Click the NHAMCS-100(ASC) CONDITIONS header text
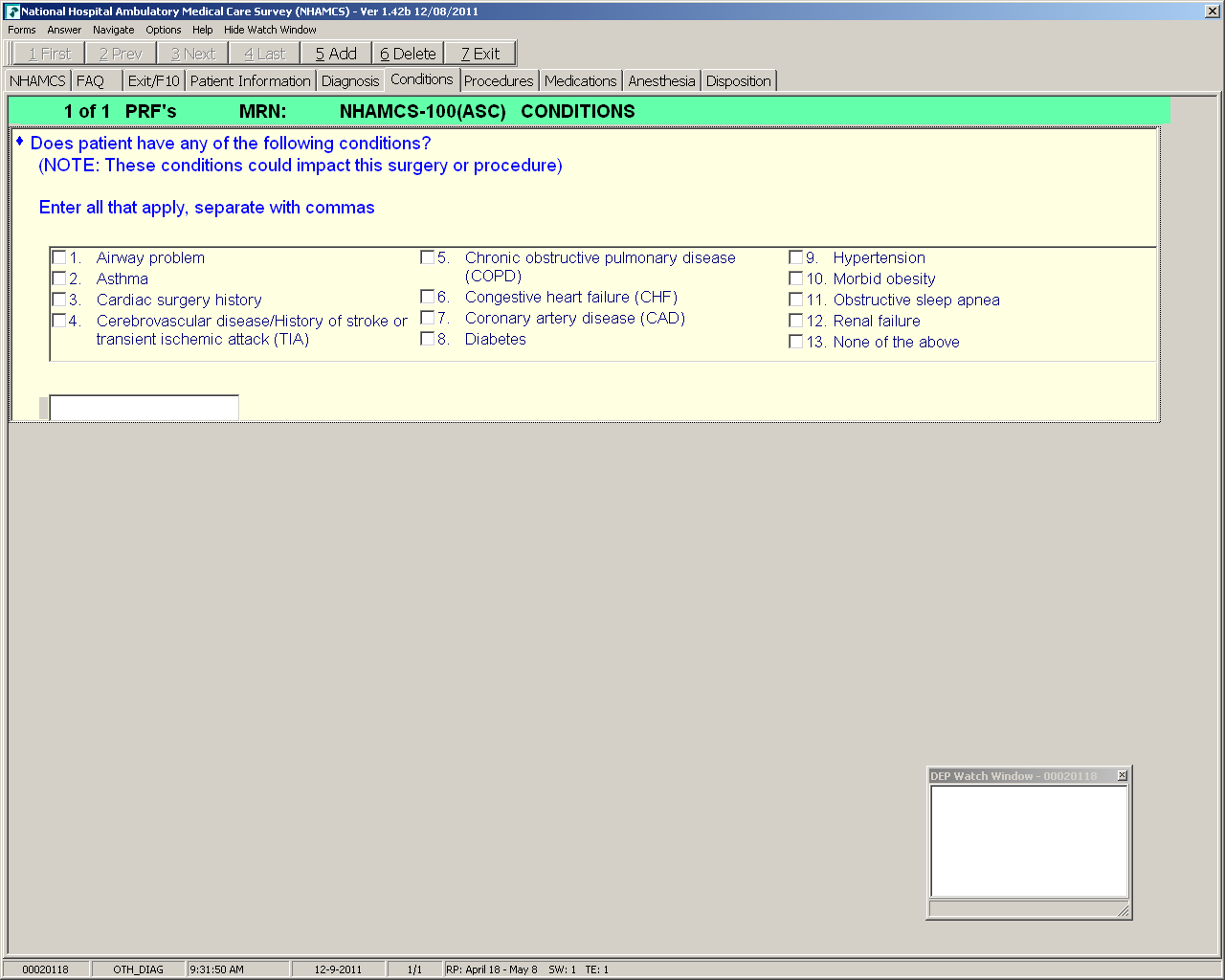The image size is (1225, 980). click(x=487, y=111)
